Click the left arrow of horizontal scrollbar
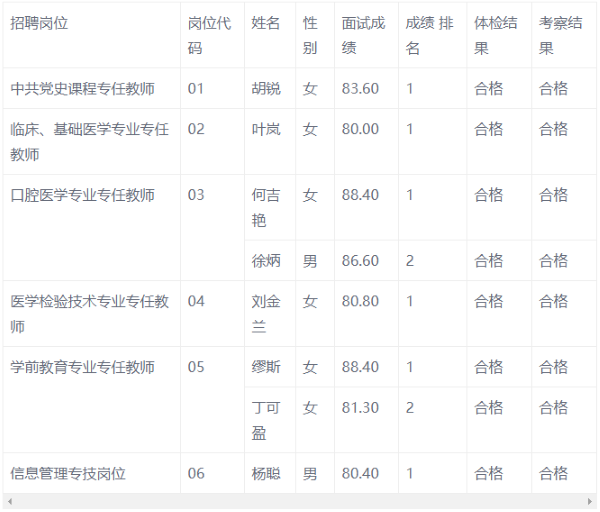600x512 pixels. pos(10,501)
